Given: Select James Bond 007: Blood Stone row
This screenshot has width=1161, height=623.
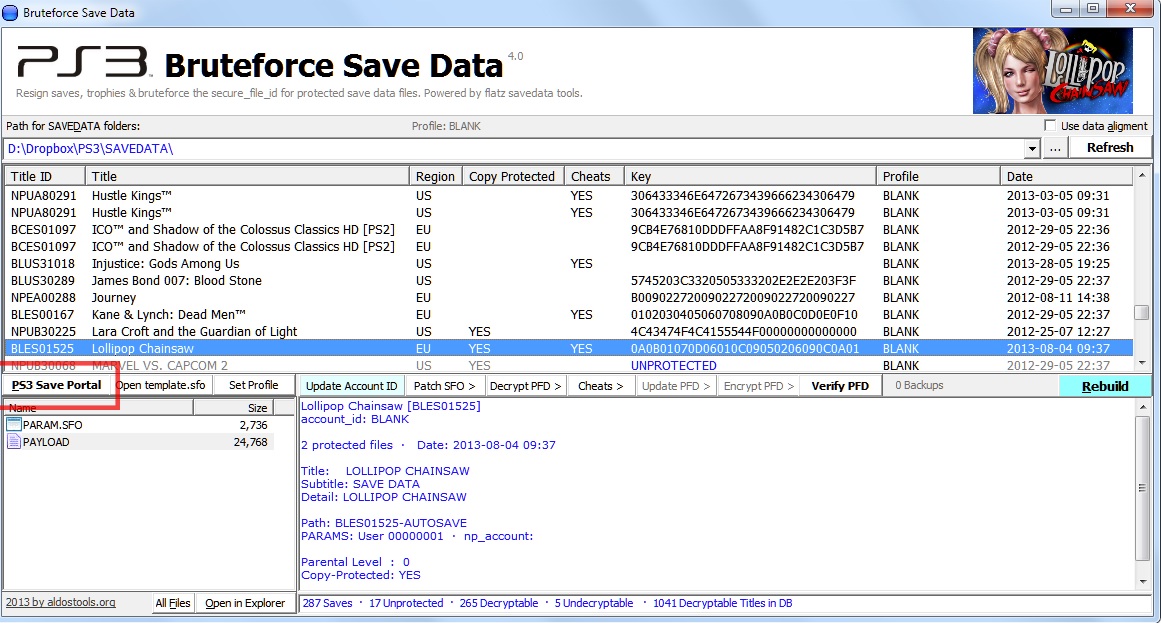Looking at the screenshot, I should click(569, 280).
